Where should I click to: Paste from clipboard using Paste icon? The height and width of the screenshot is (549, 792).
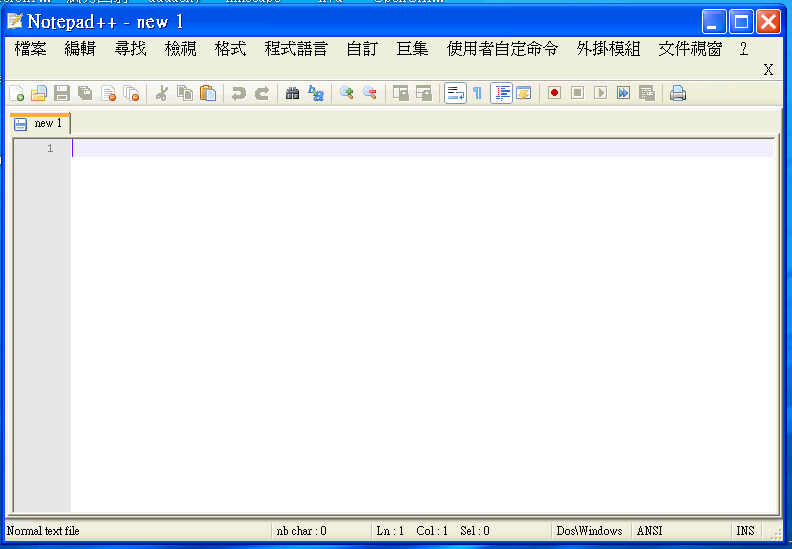pos(208,93)
